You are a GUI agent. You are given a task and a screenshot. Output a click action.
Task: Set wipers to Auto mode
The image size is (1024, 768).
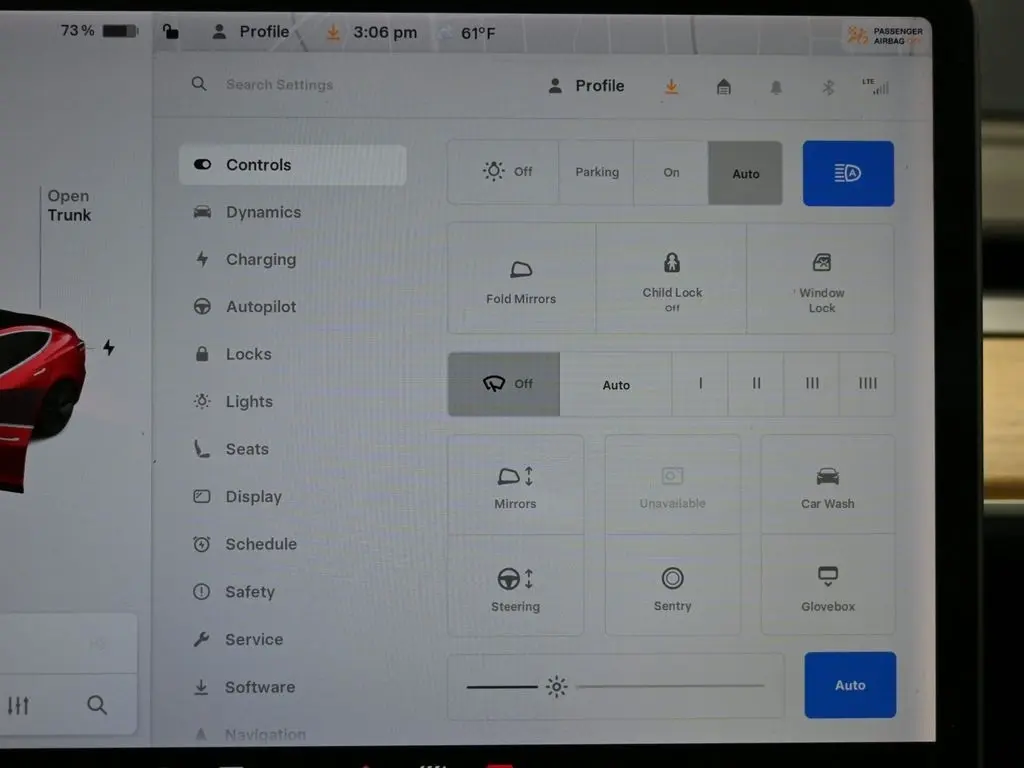click(616, 385)
